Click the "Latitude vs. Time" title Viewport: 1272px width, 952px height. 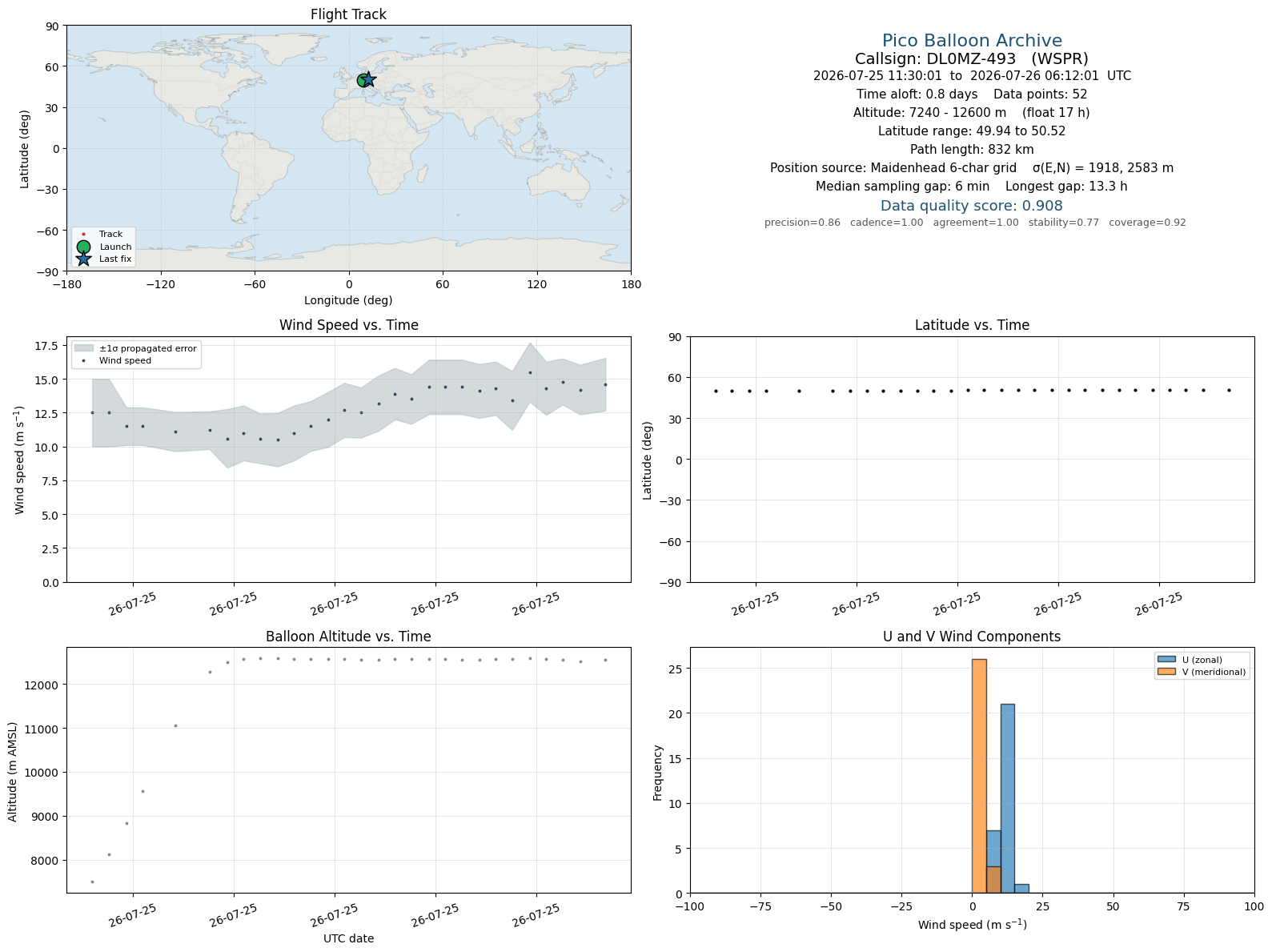972,325
